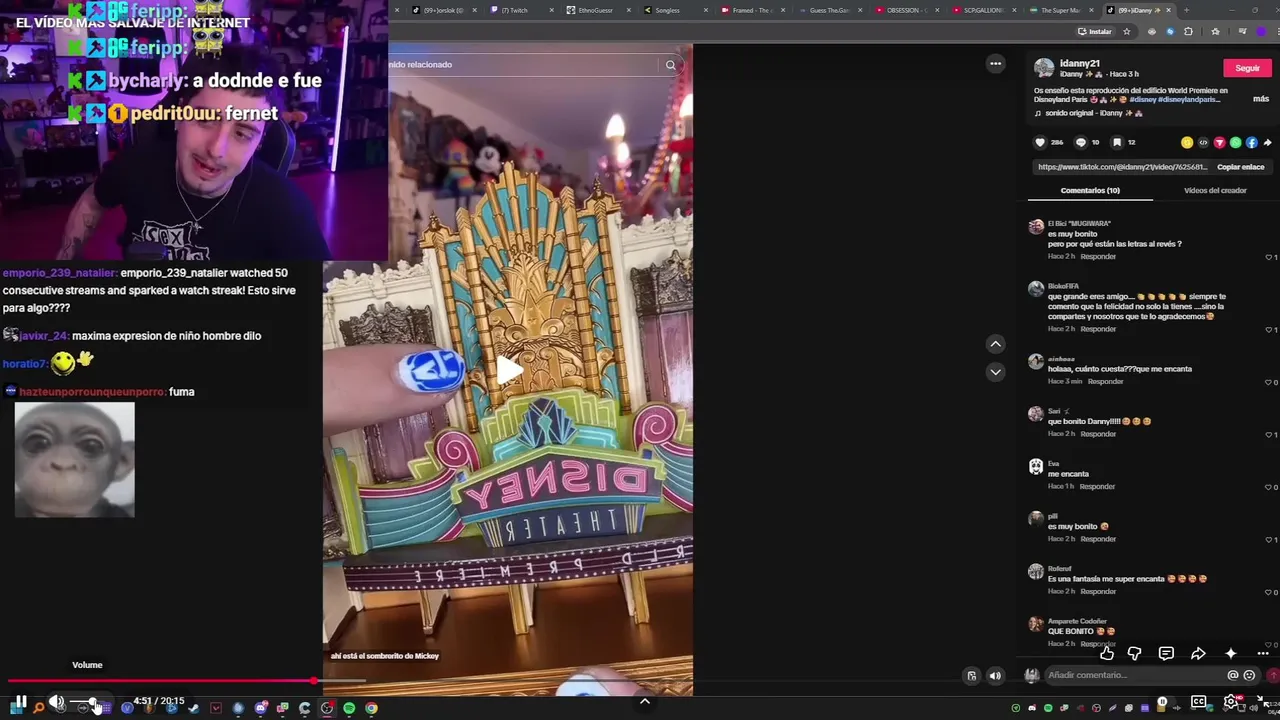Like the Eva comment heart
Viewport: 1280px width, 720px height.
coord(1268,487)
